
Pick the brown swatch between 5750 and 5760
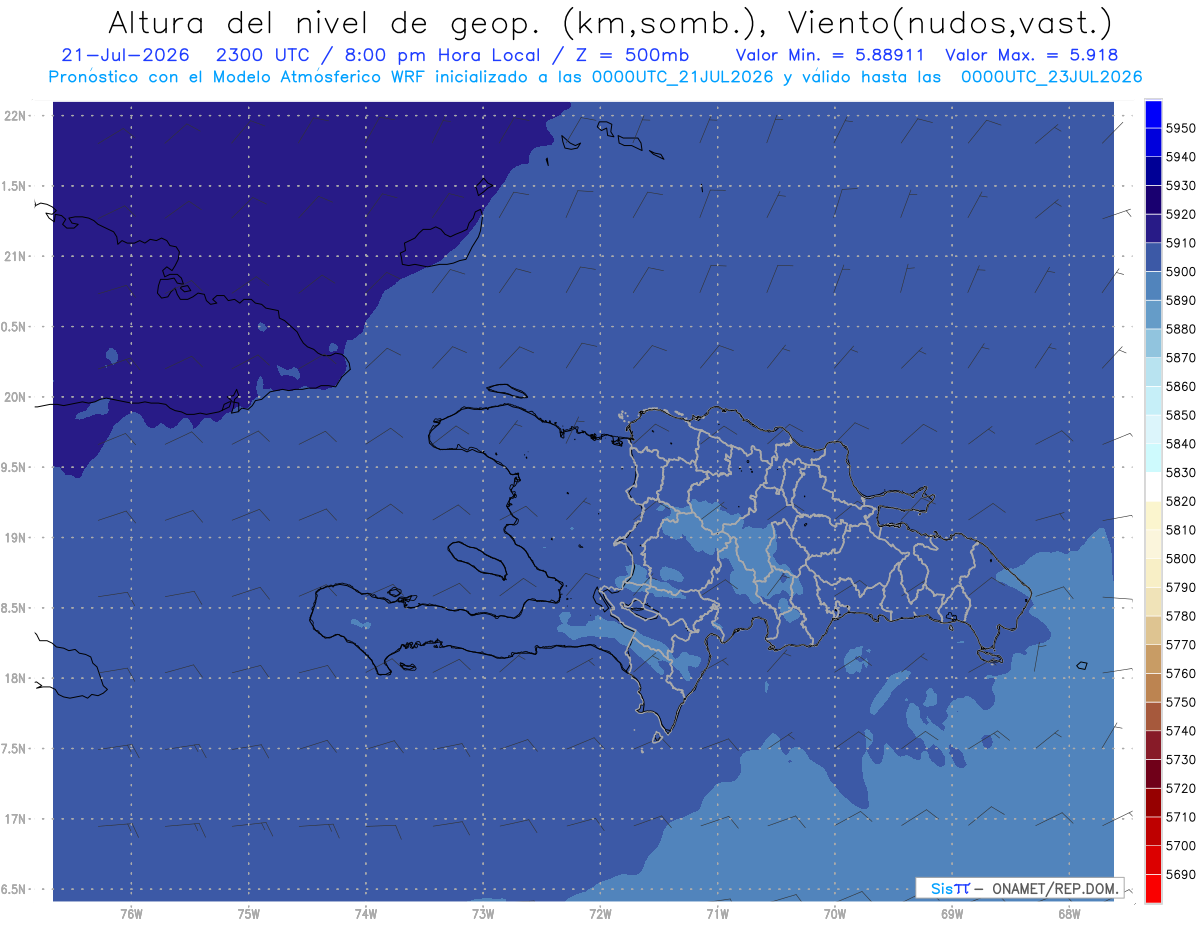1153,687
